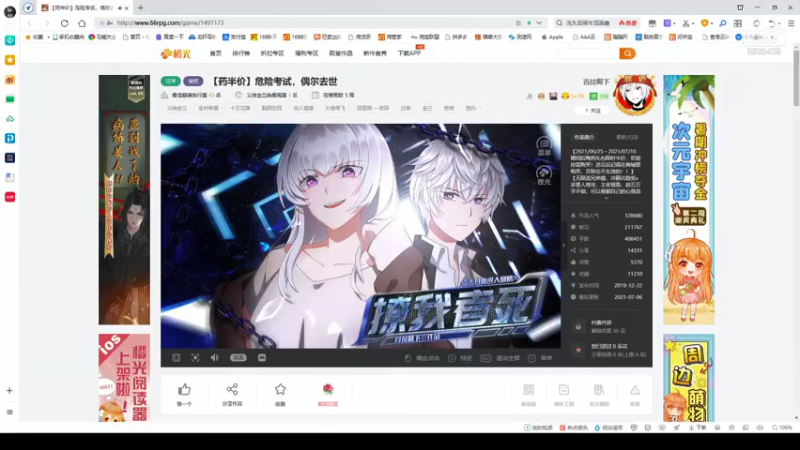The image size is (800, 450).
Task: Open a new browser tab with plus
Action: (x=140, y=8)
